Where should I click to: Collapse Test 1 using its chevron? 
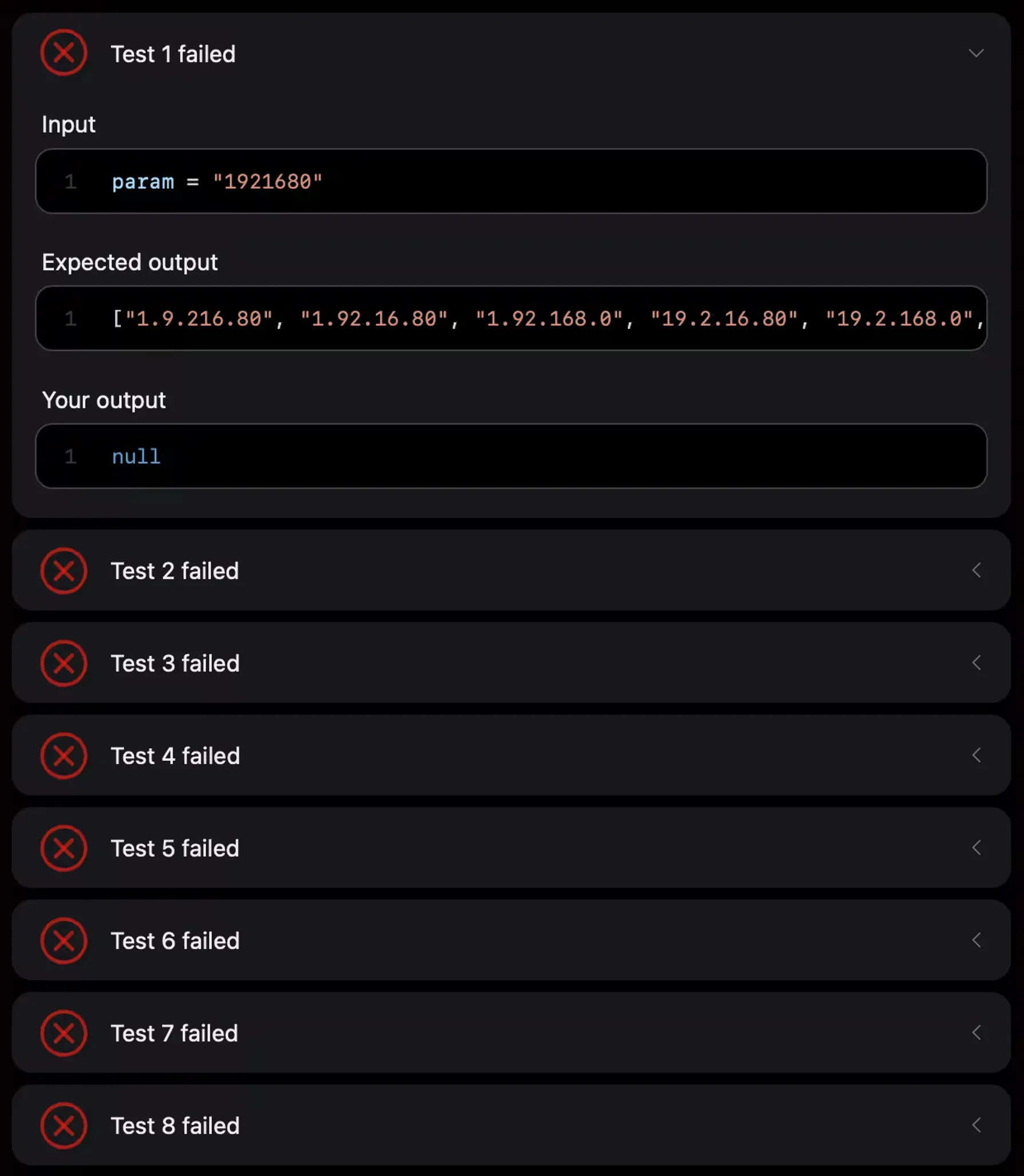point(976,53)
